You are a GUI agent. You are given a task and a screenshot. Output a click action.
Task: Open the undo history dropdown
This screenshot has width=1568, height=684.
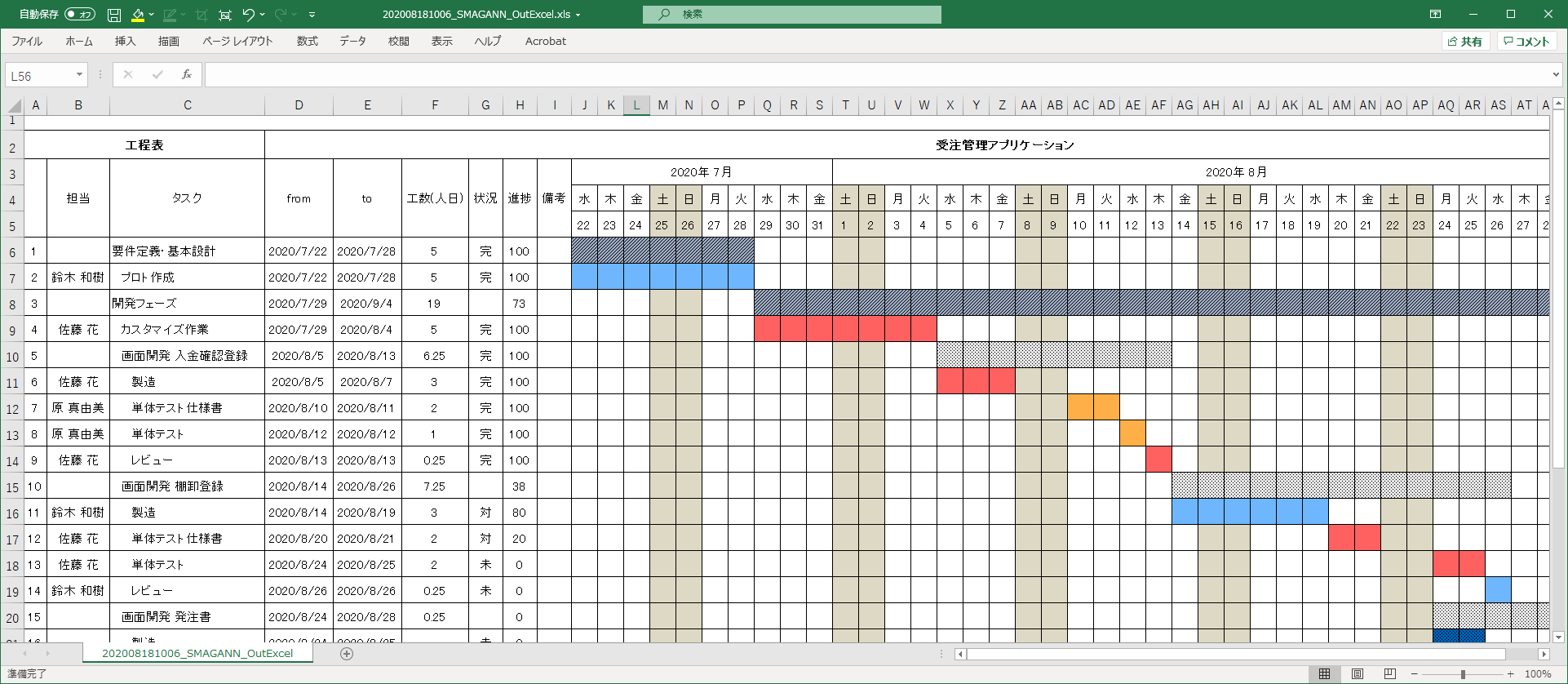(263, 15)
